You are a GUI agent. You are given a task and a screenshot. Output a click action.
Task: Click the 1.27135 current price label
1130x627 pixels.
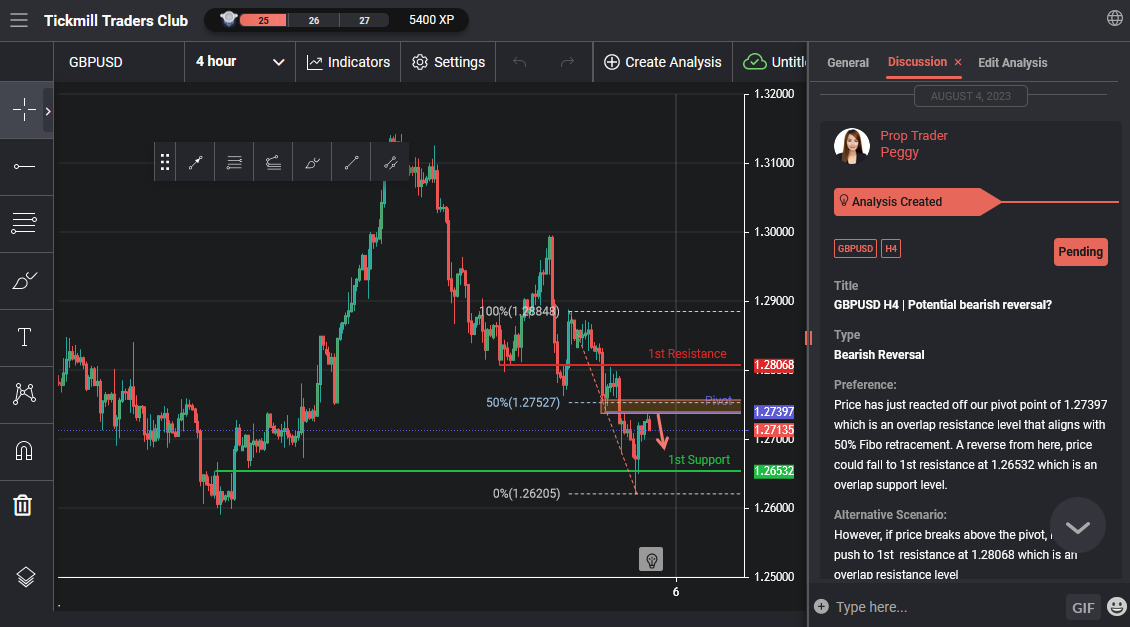coord(773,430)
